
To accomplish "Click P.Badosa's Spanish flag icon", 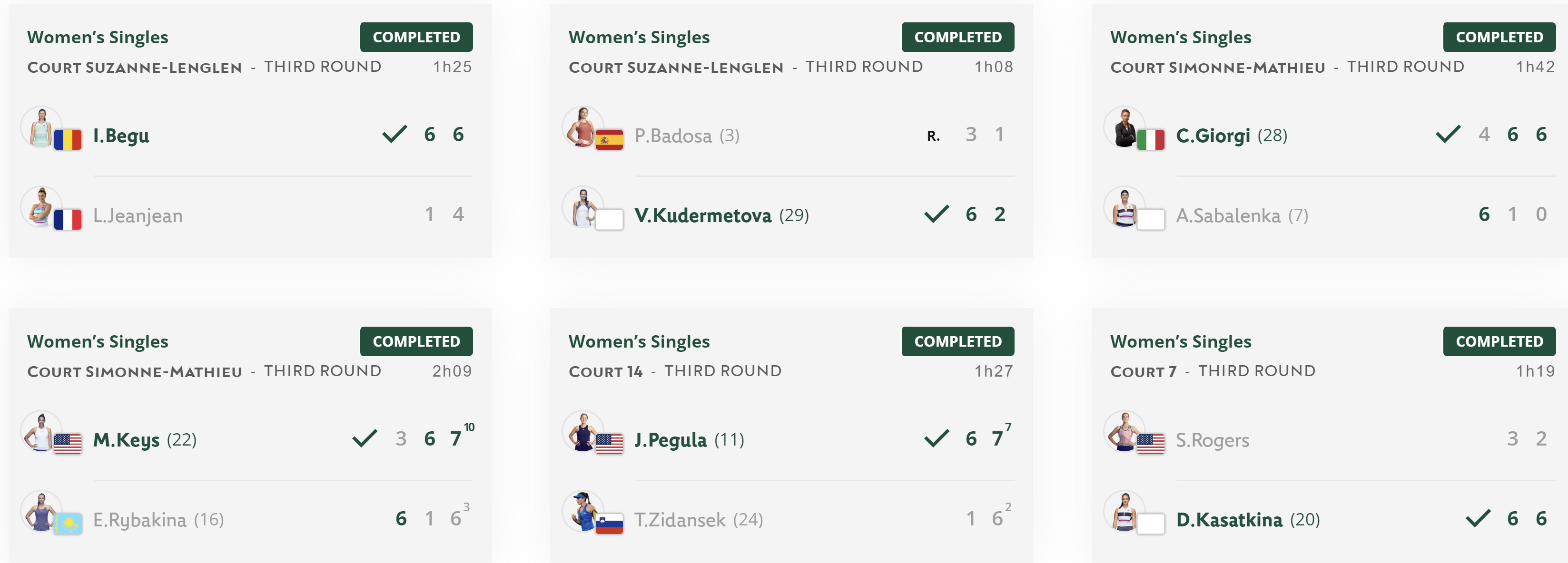I will pyautogui.click(x=609, y=140).
